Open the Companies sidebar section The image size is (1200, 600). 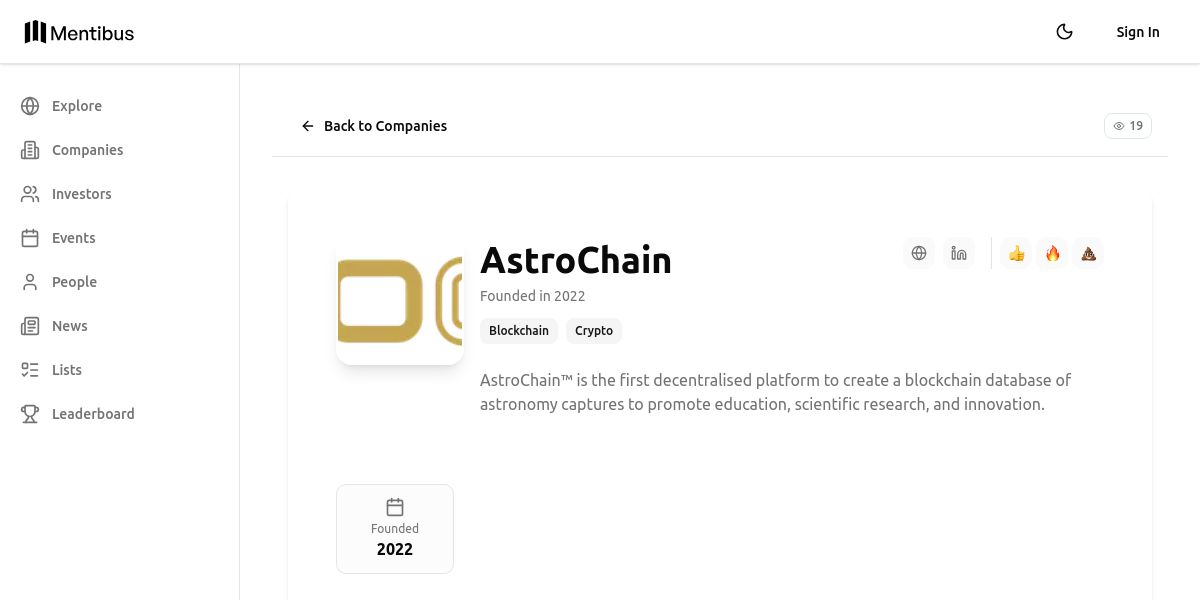(x=87, y=150)
